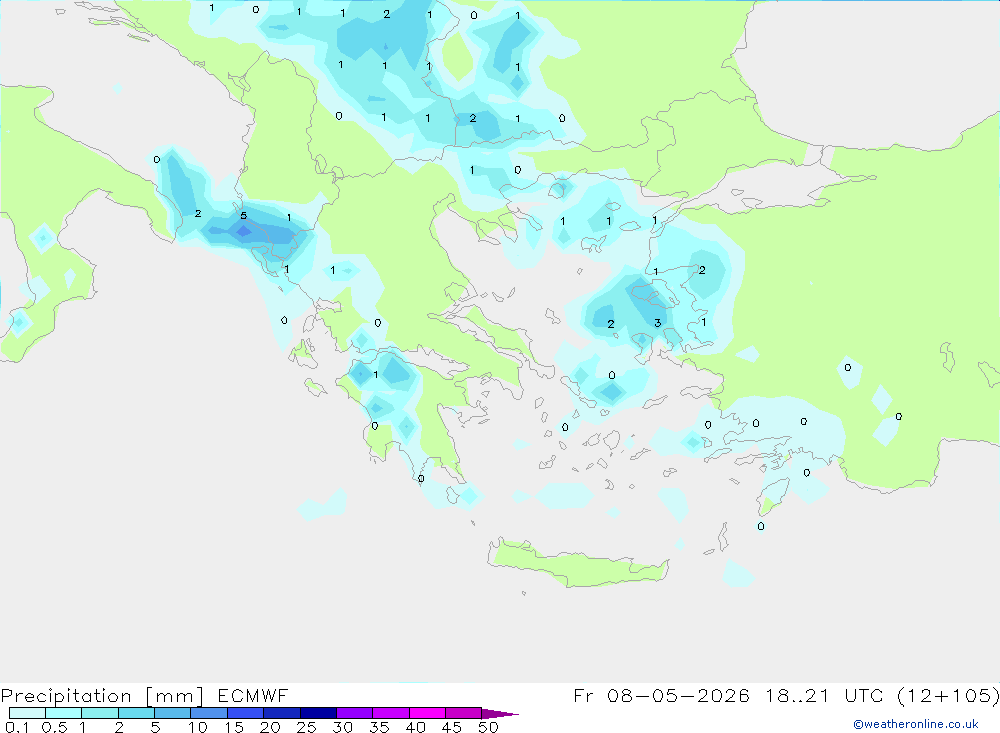Viewport: 1000px width, 733px height.
Task: Select the 15–20 mm legend color
Action: pyautogui.click(x=245, y=713)
